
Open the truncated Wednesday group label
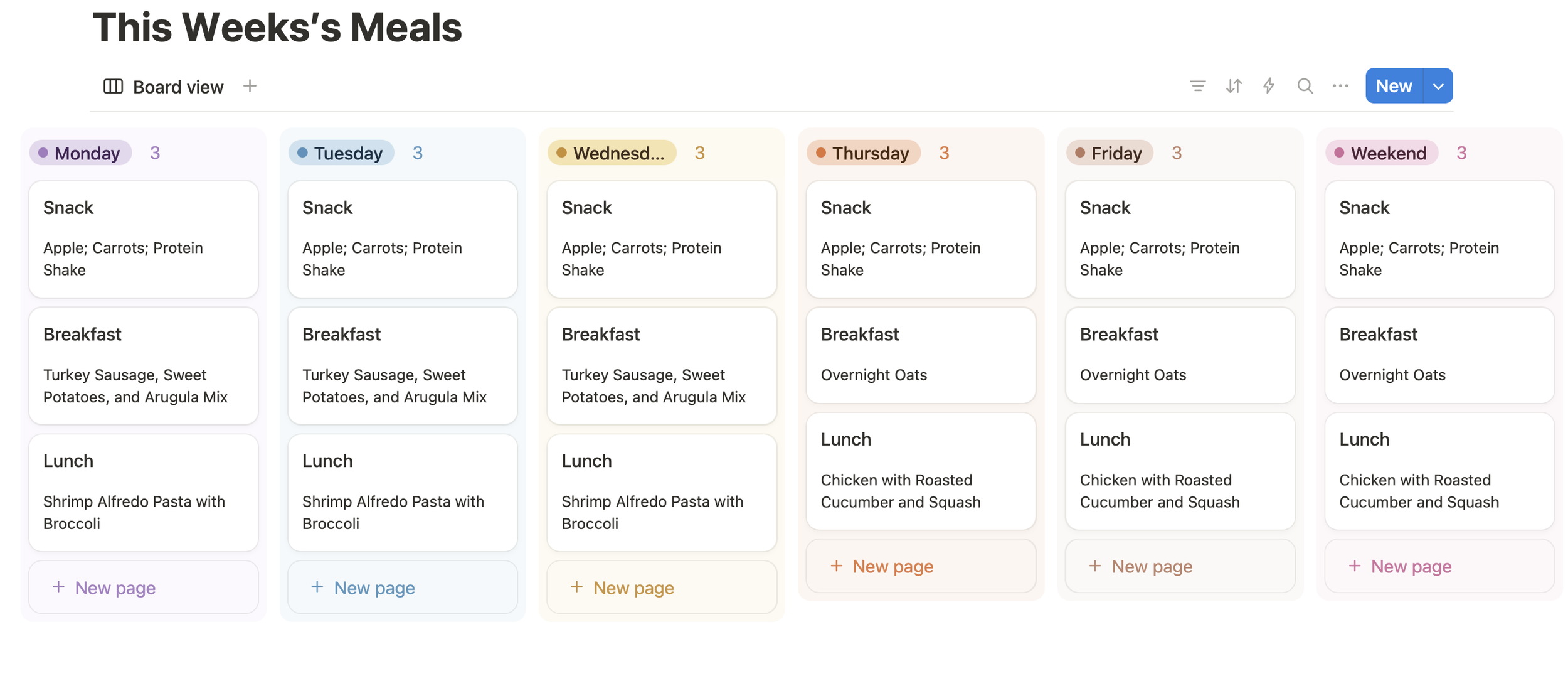point(612,153)
